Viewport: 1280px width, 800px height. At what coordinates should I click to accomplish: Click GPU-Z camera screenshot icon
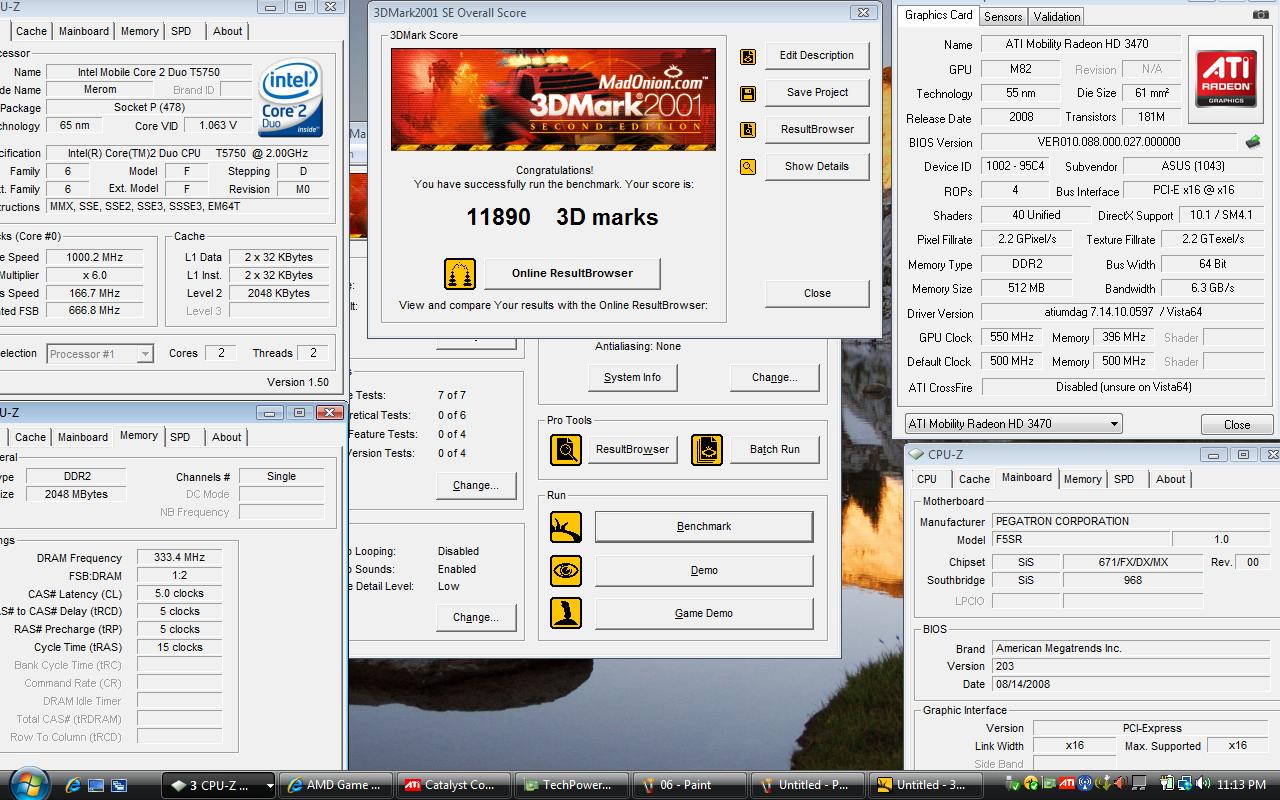click(x=1261, y=15)
